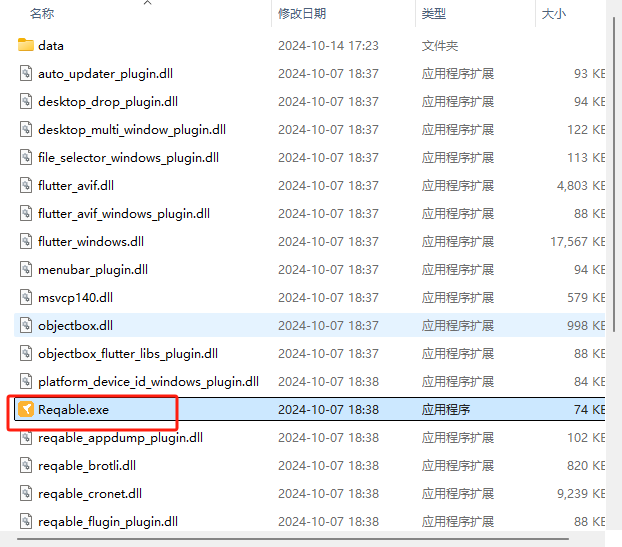Click the platform_device_id_windows_plugin.dll file icon
Viewport: 622px width, 547px height.
pyautogui.click(x=26, y=381)
